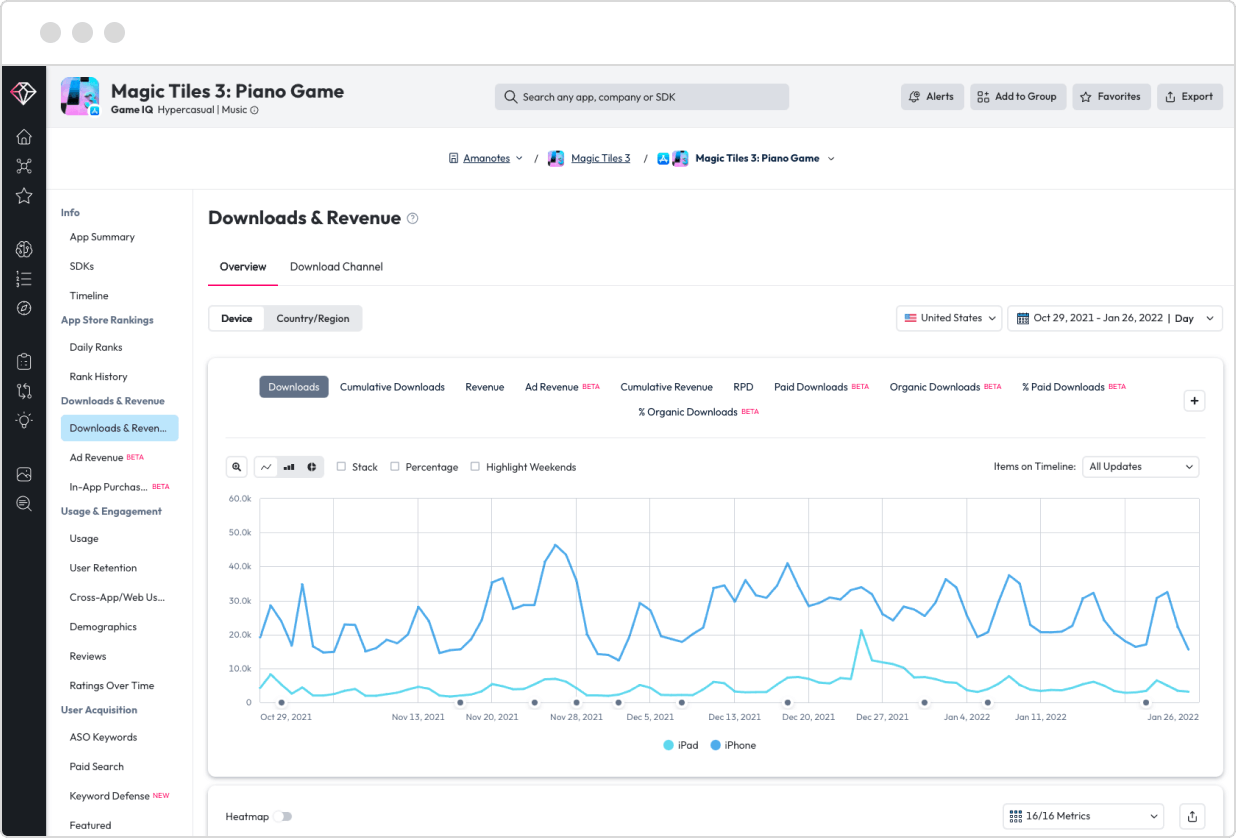Open SDKs in the side menu

[82, 267]
